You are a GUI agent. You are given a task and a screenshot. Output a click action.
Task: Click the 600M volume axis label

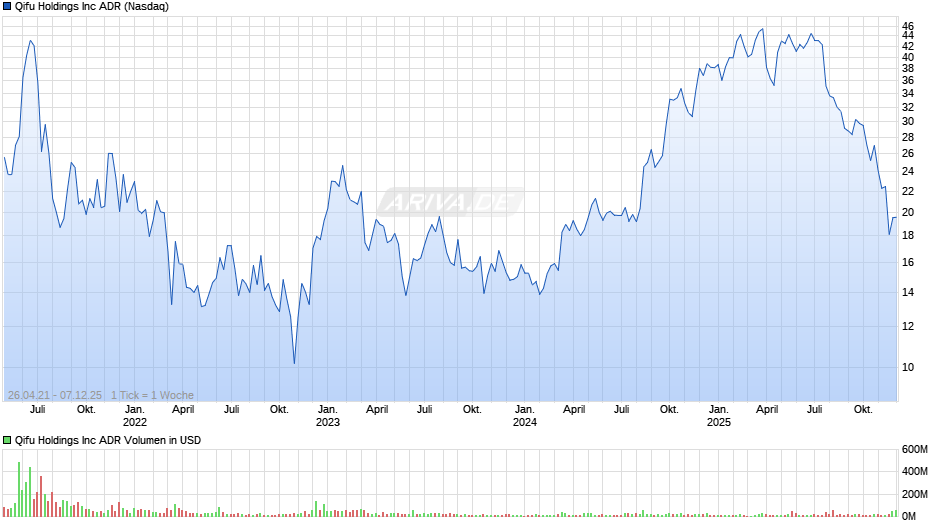pos(915,449)
